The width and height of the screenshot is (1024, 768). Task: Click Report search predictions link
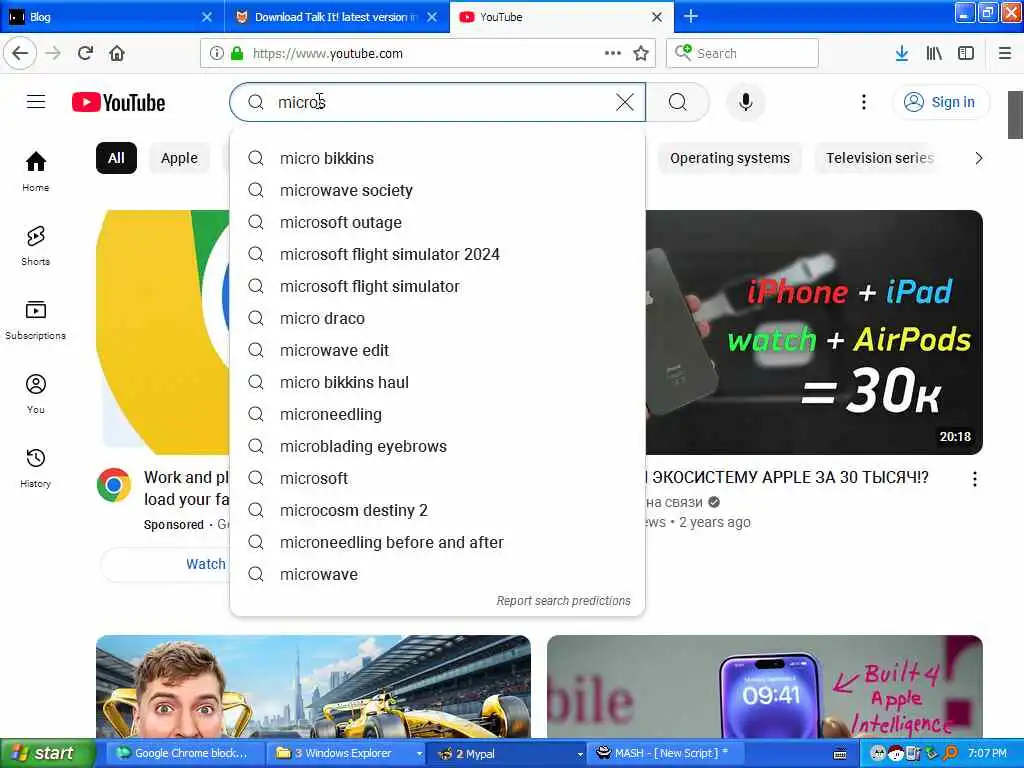[564, 601]
